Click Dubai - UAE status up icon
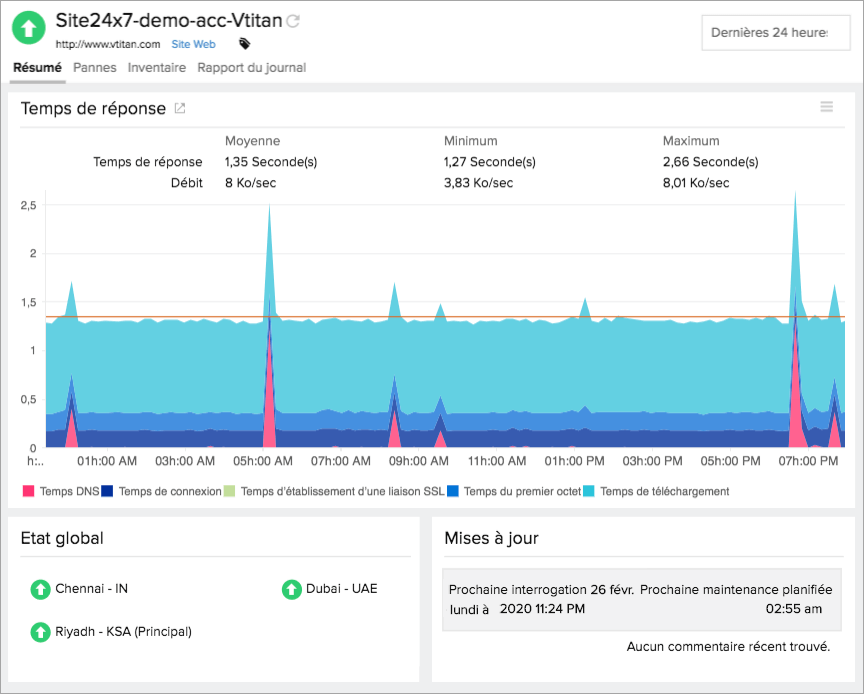 pos(291,589)
